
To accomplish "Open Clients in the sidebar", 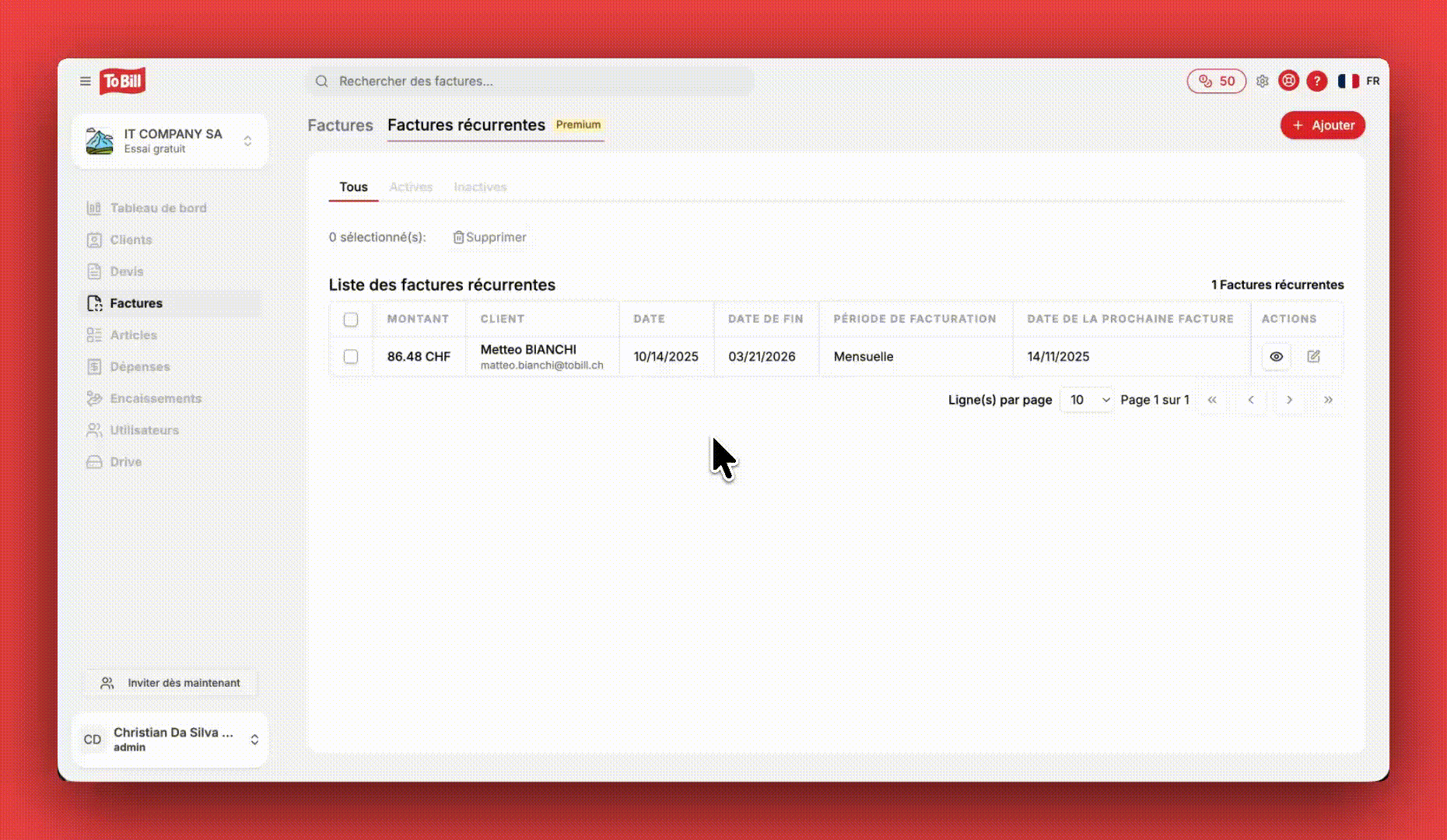I will click(131, 240).
